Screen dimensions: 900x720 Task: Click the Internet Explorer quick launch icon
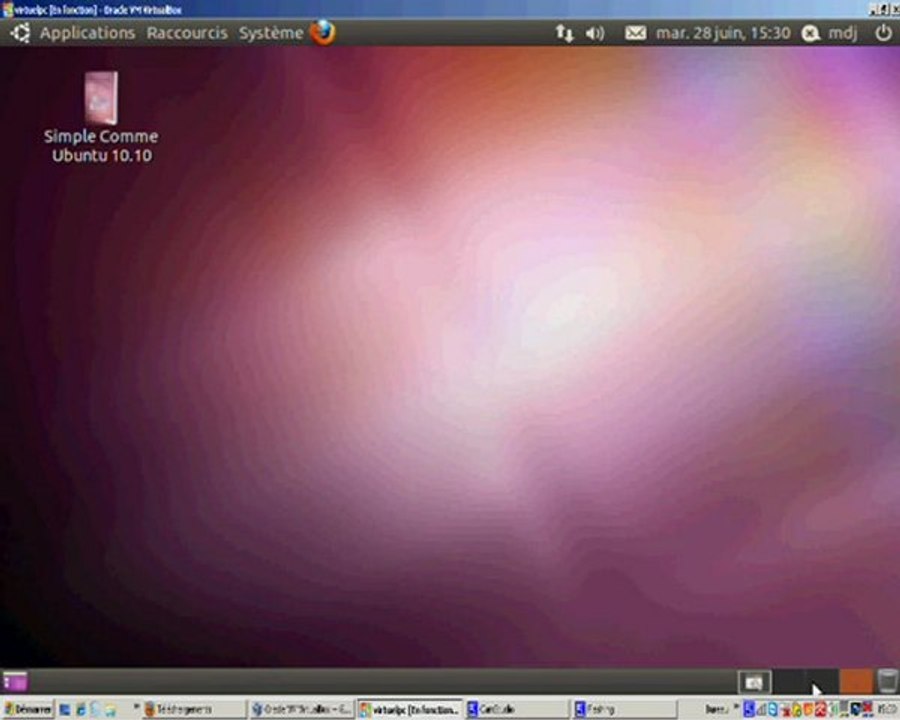80,710
